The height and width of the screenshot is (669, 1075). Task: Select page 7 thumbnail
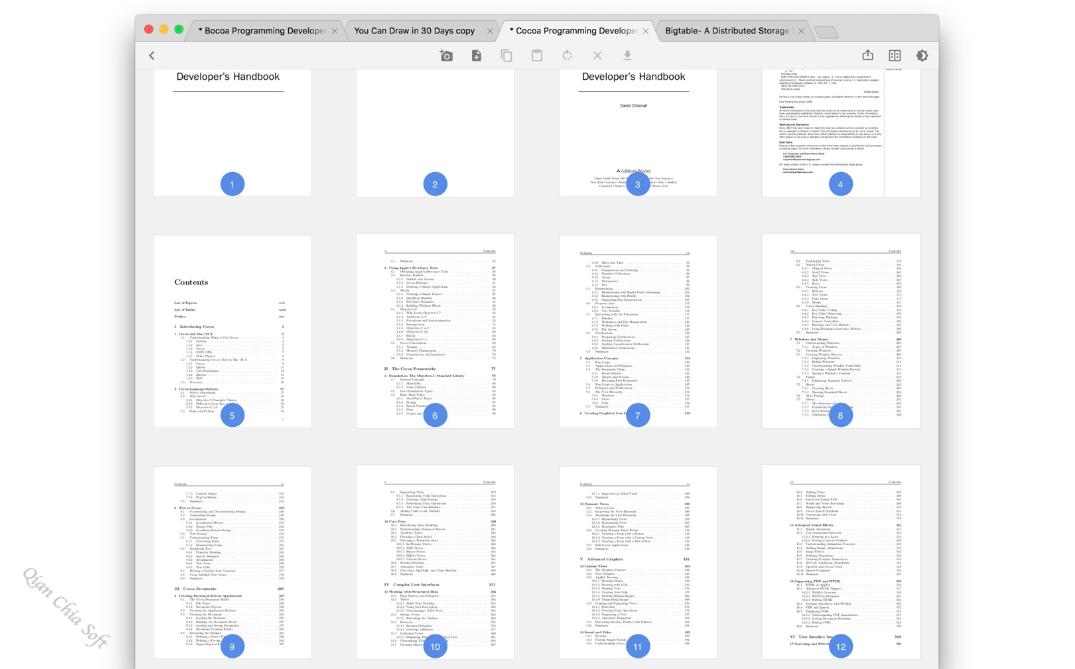pos(638,332)
